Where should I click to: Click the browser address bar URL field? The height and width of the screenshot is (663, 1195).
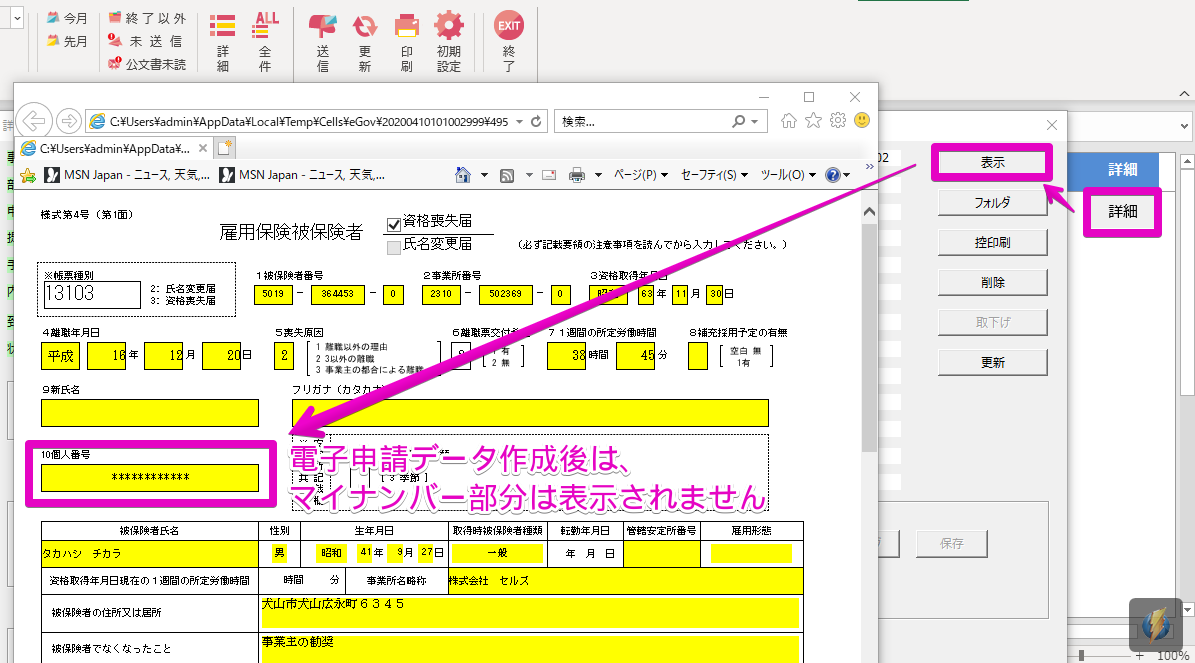point(309,121)
